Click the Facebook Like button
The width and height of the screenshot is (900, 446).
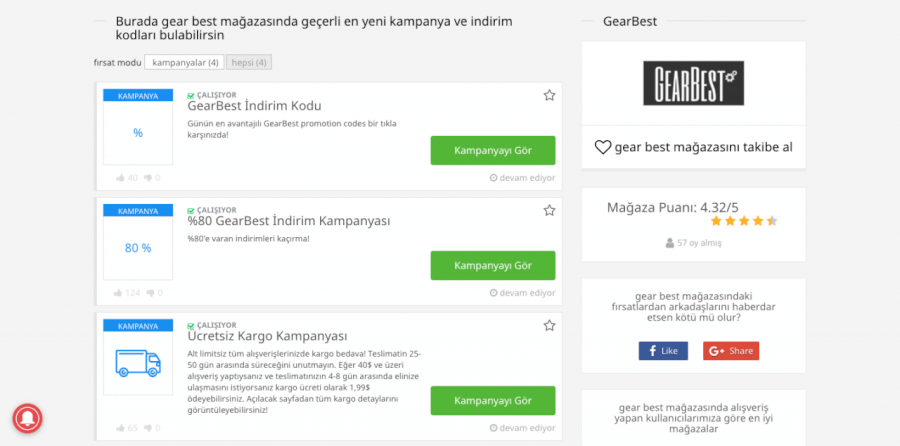(663, 351)
